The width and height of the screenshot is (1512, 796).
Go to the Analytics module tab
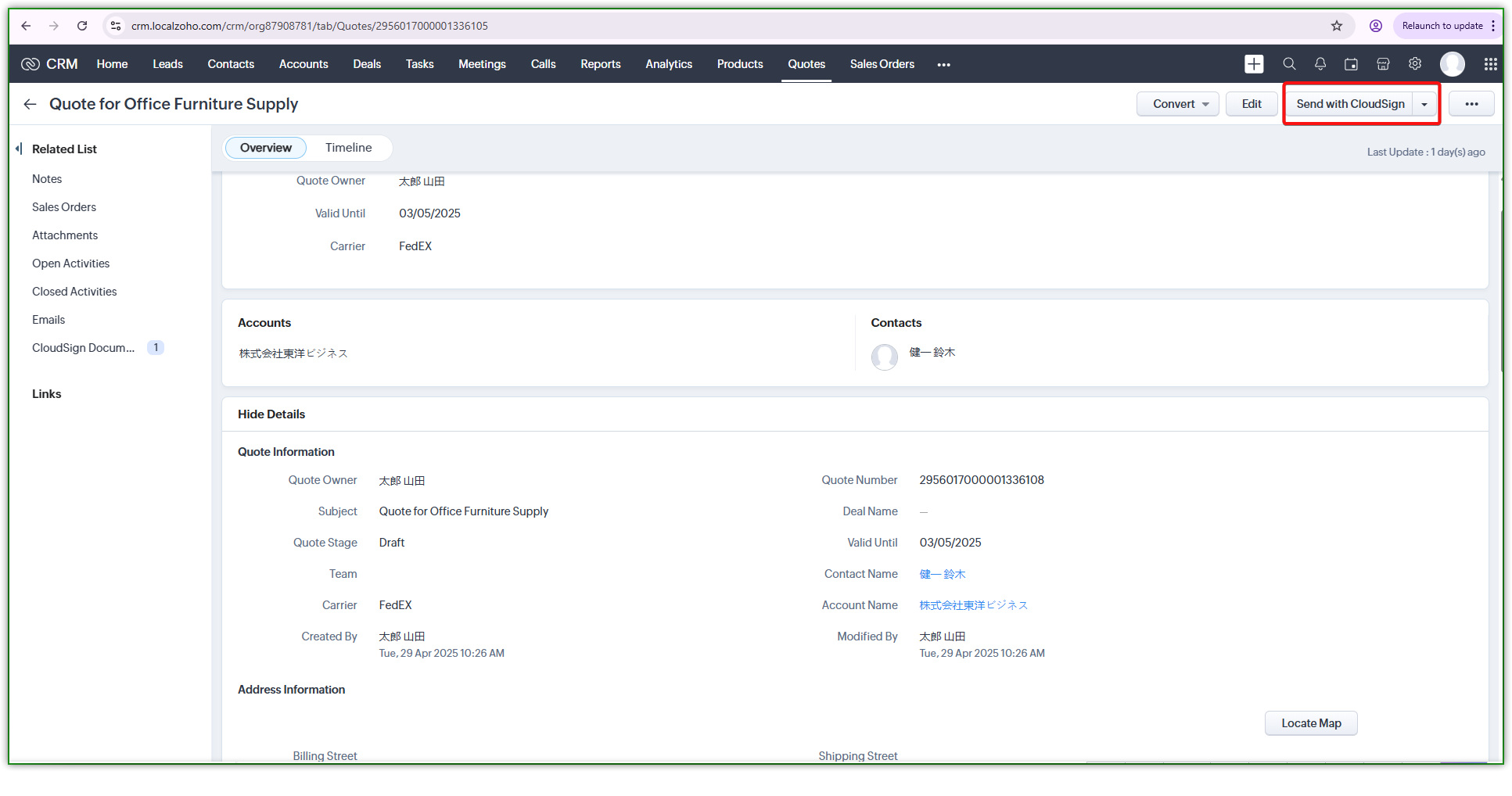669,64
